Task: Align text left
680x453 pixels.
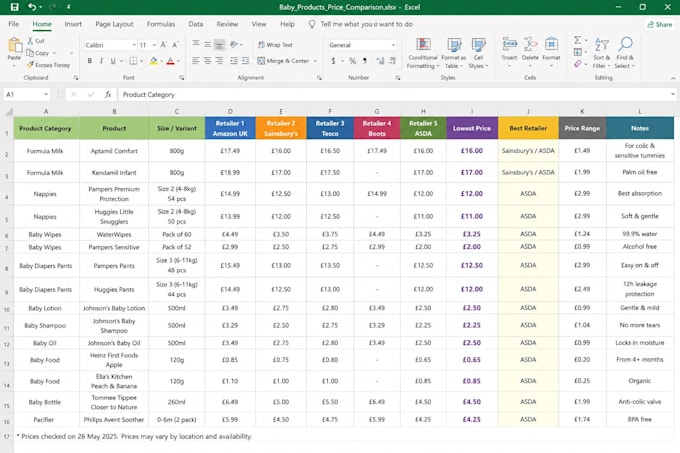Action: coord(196,61)
